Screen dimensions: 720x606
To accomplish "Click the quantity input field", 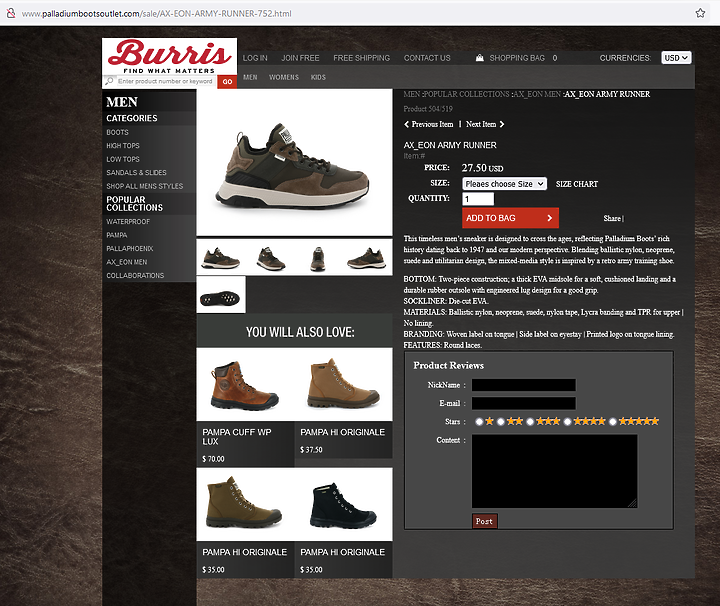I will click(478, 199).
